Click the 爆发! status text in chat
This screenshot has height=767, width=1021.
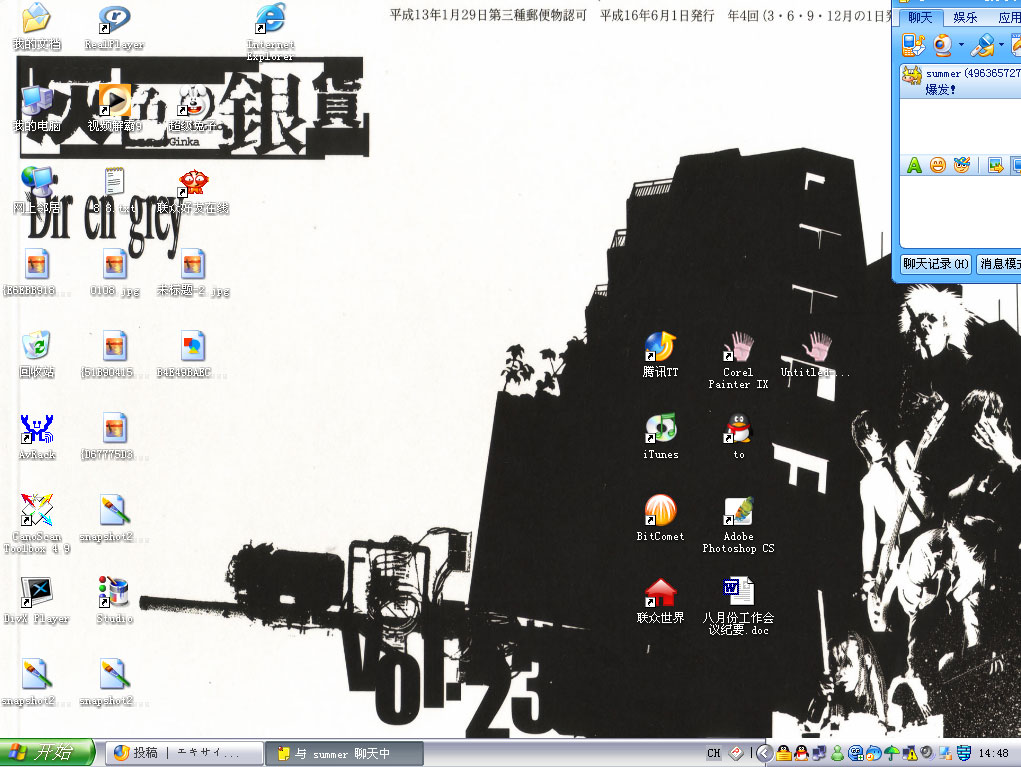(x=941, y=89)
